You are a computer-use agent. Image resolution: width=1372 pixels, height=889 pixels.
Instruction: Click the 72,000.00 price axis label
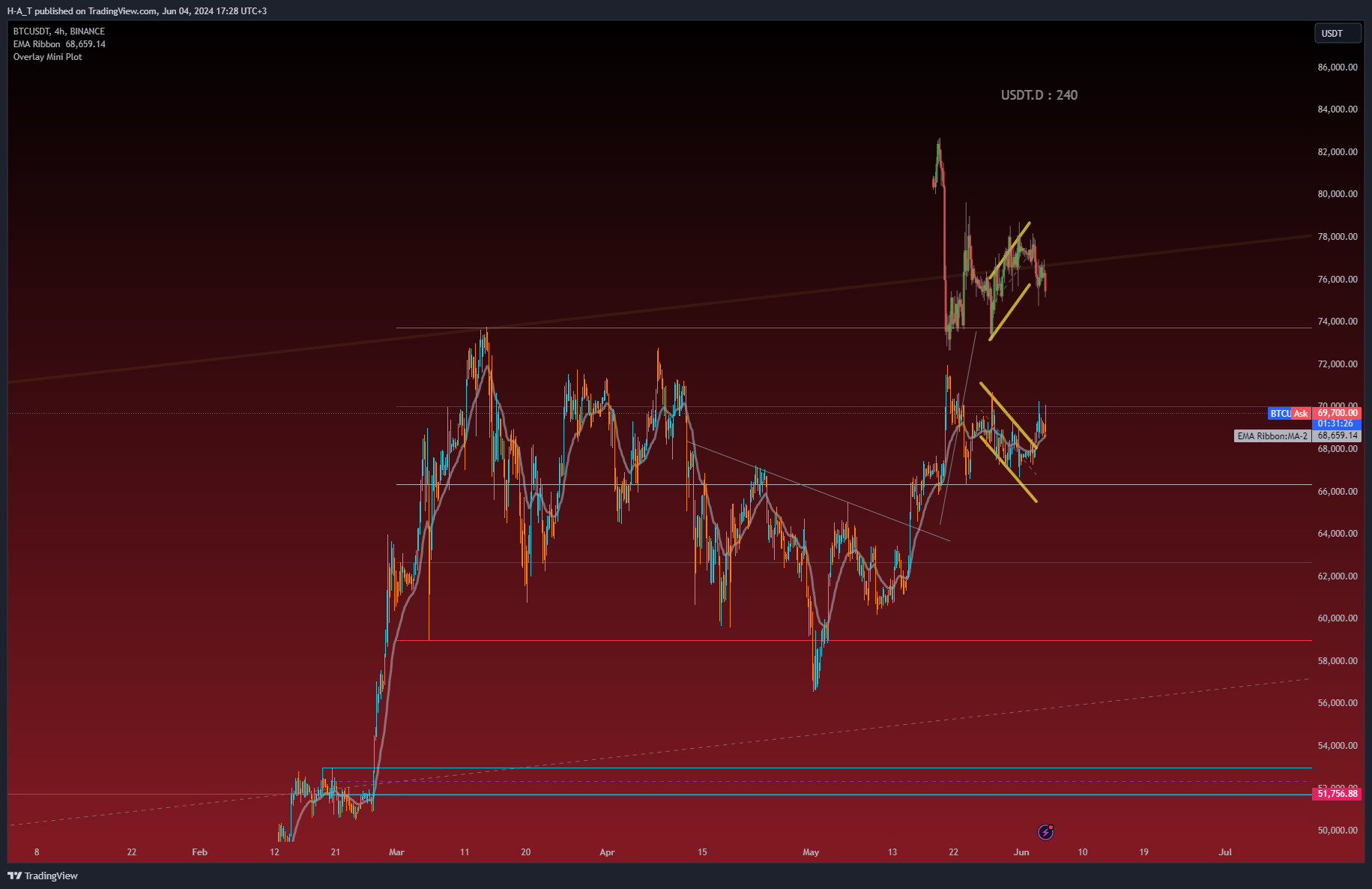tap(1338, 364)
